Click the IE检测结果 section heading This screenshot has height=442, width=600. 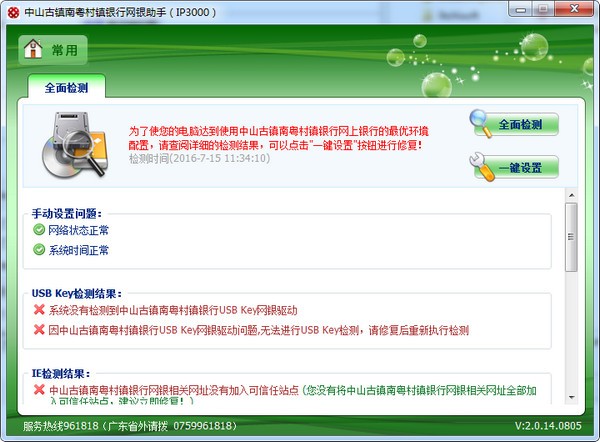60,373
